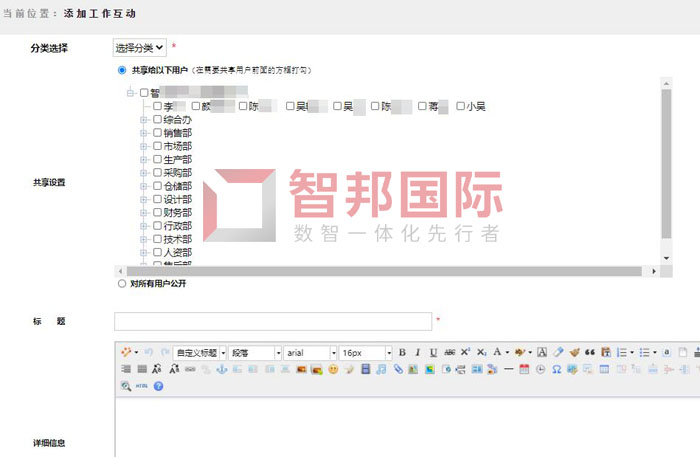Expand the 仓储部 tree node
Viewport: 700px width, 457px height.
144,186
